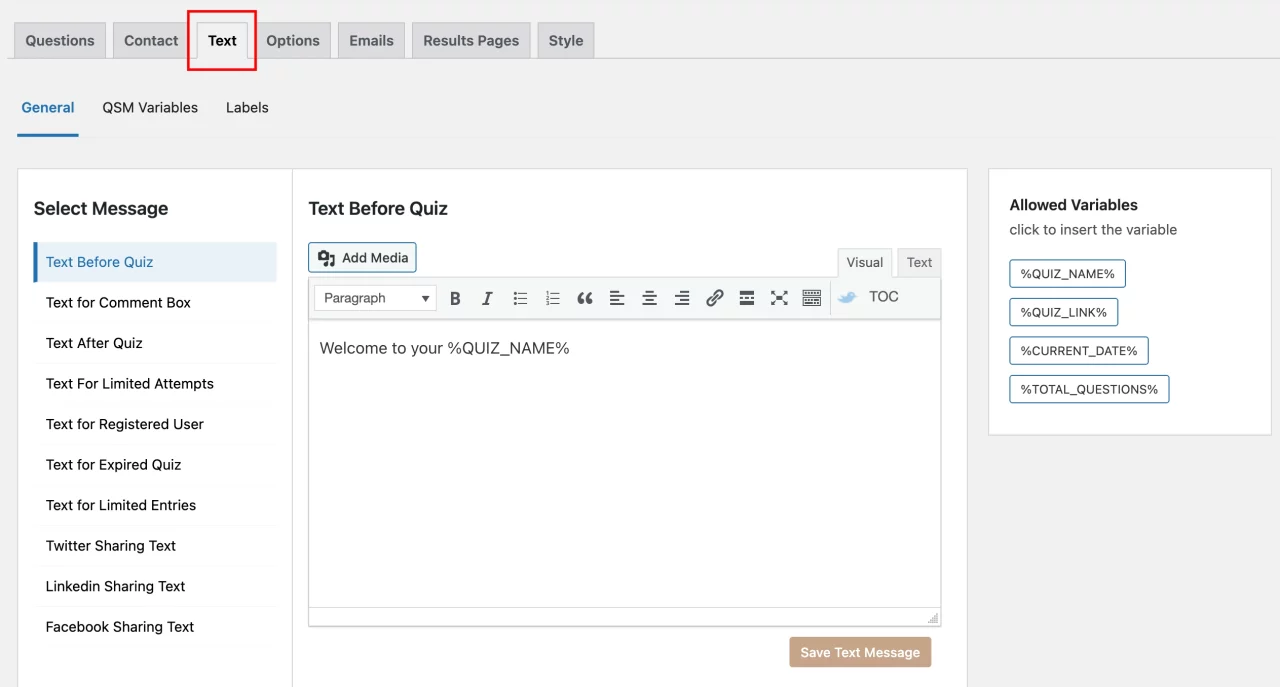Switch to the Text editor mode
1280x687 pixels.
918,262
